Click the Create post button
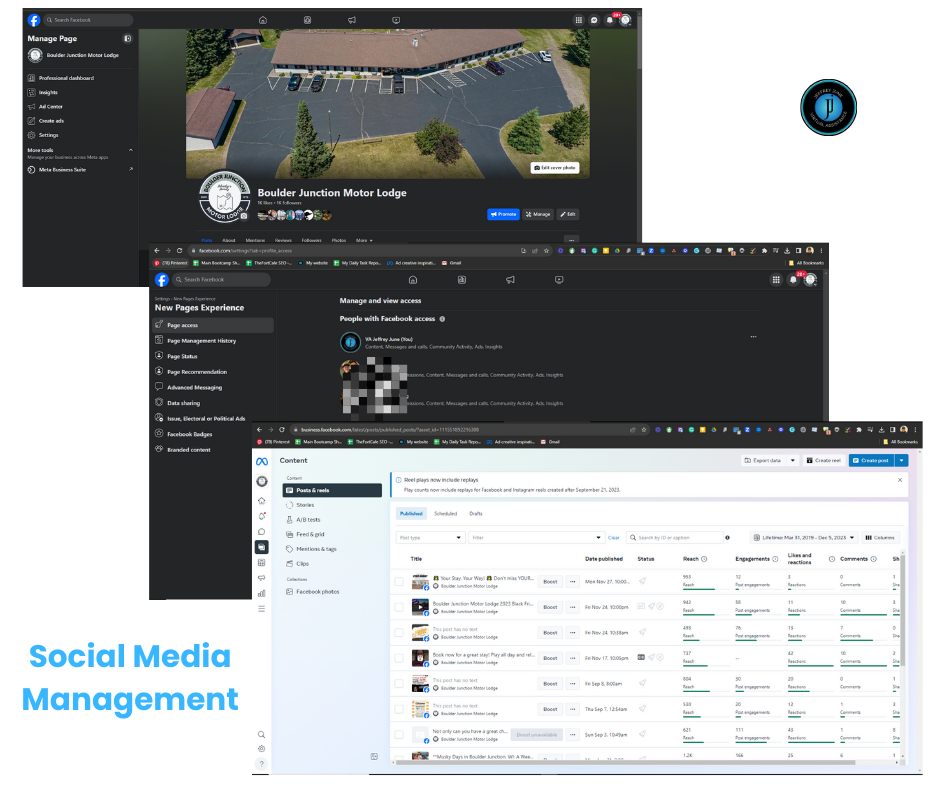Screen dimensions: 940x788 872,461
